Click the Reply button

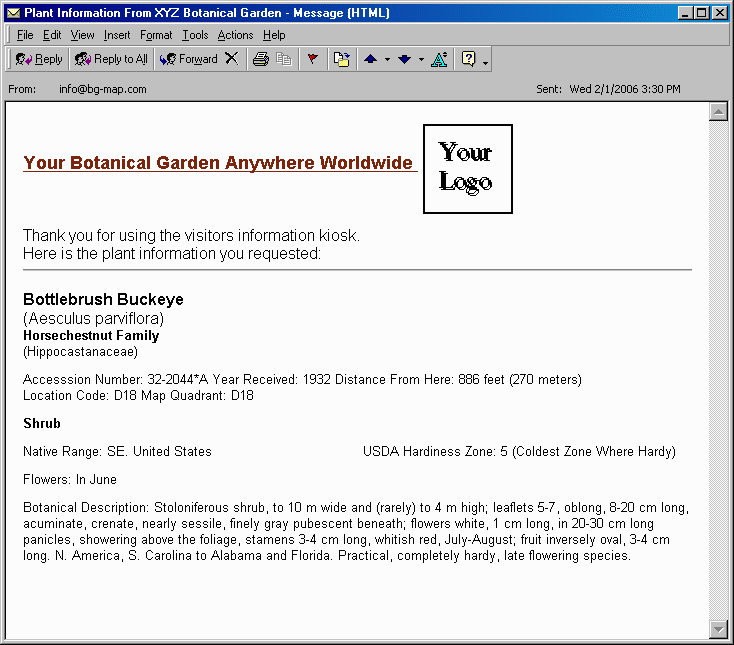39,59
